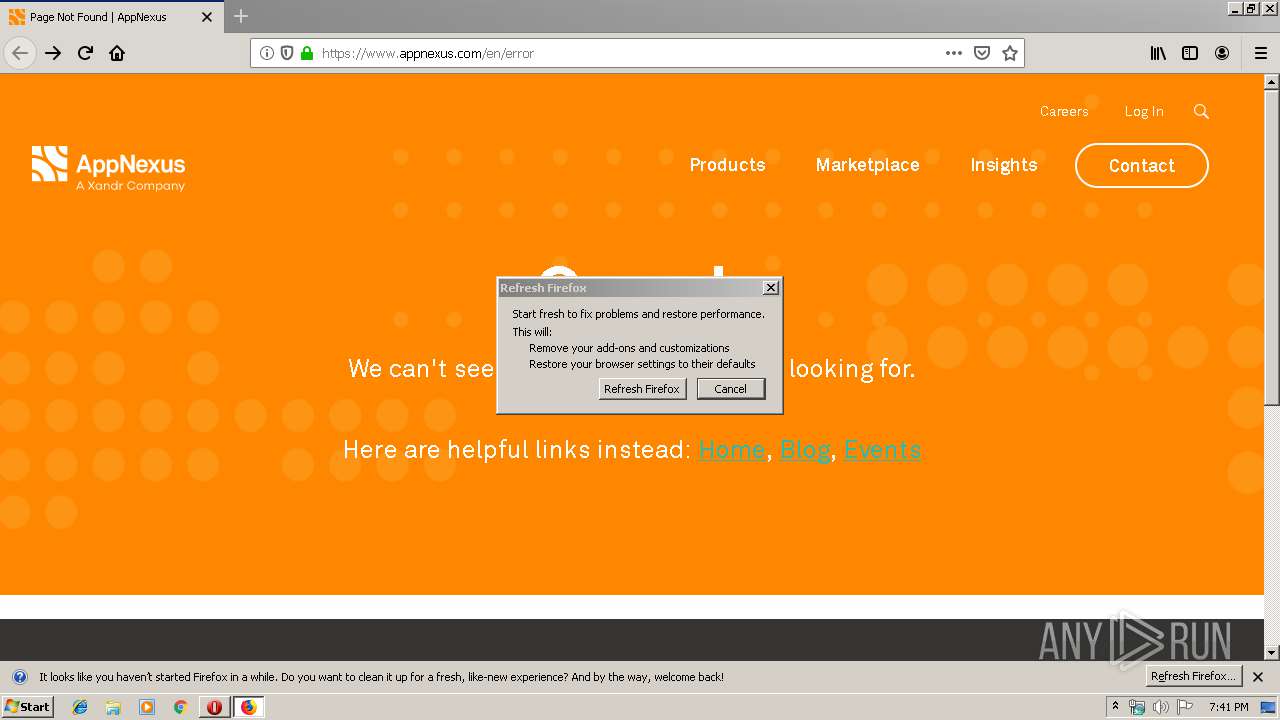Switch to the Firefox taskbar button
1280x720 pixels.
[248, 707]
